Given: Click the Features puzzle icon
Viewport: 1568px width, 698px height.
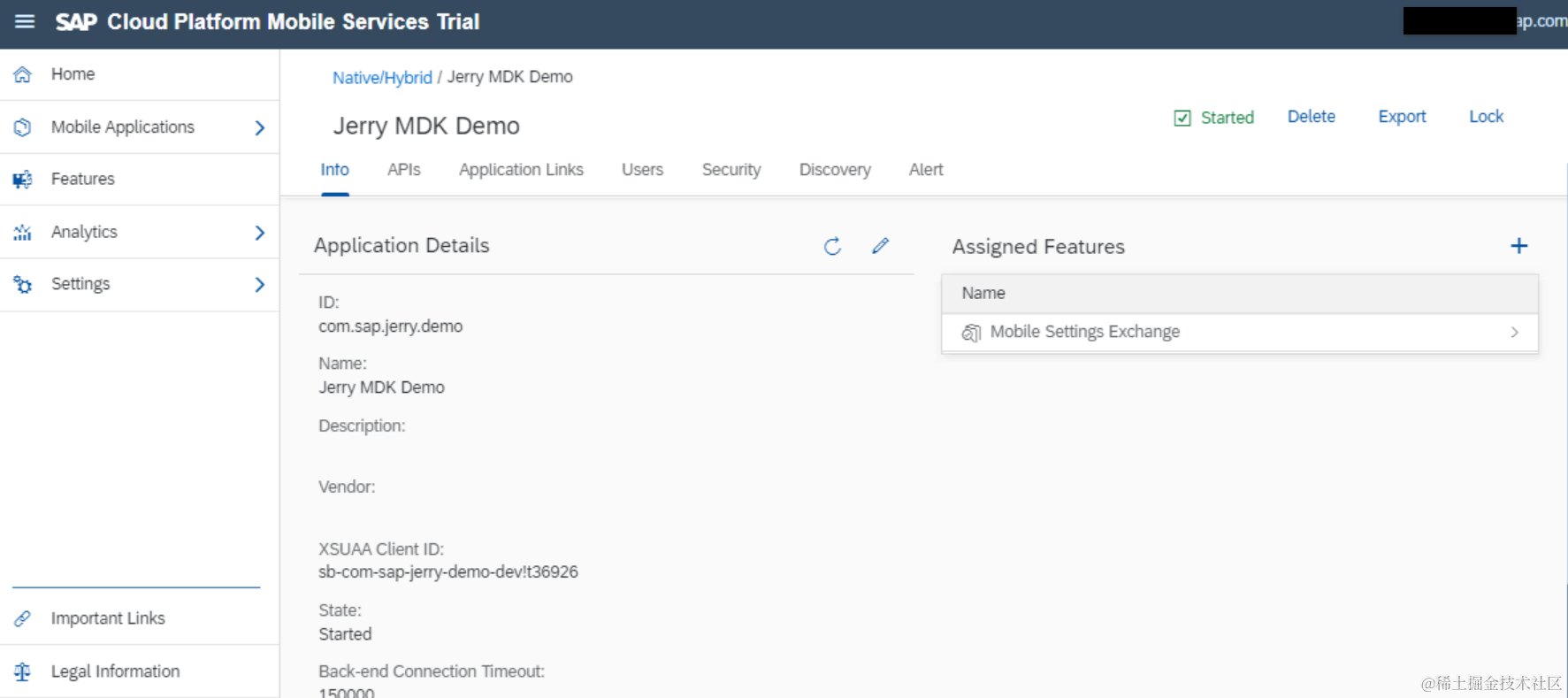Looking at the screenshot, I should pyautogui.click(x=23, y=180).
